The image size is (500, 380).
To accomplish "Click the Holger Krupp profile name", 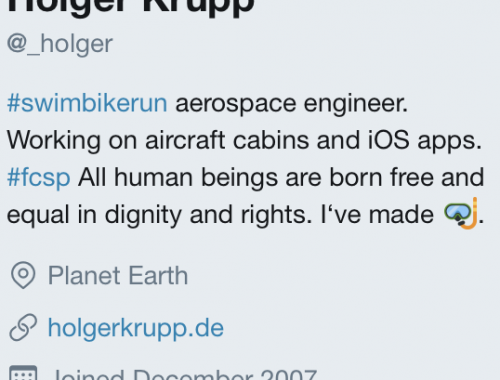I will click(131, 7).
